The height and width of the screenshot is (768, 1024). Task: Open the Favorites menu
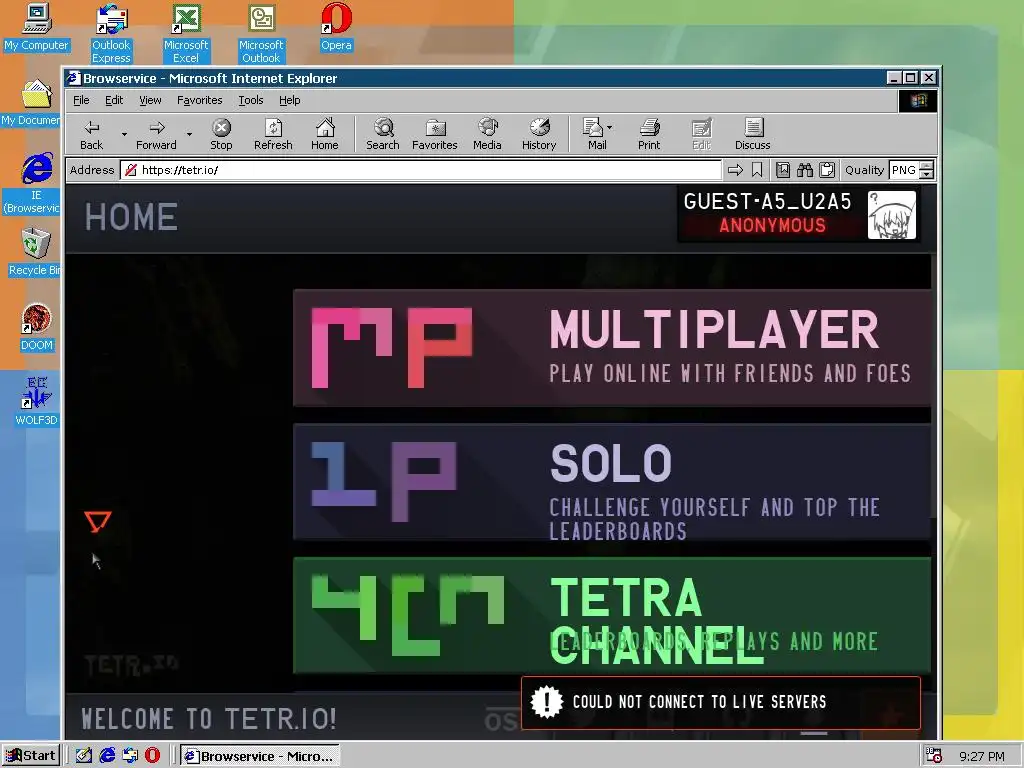(199, 100)
